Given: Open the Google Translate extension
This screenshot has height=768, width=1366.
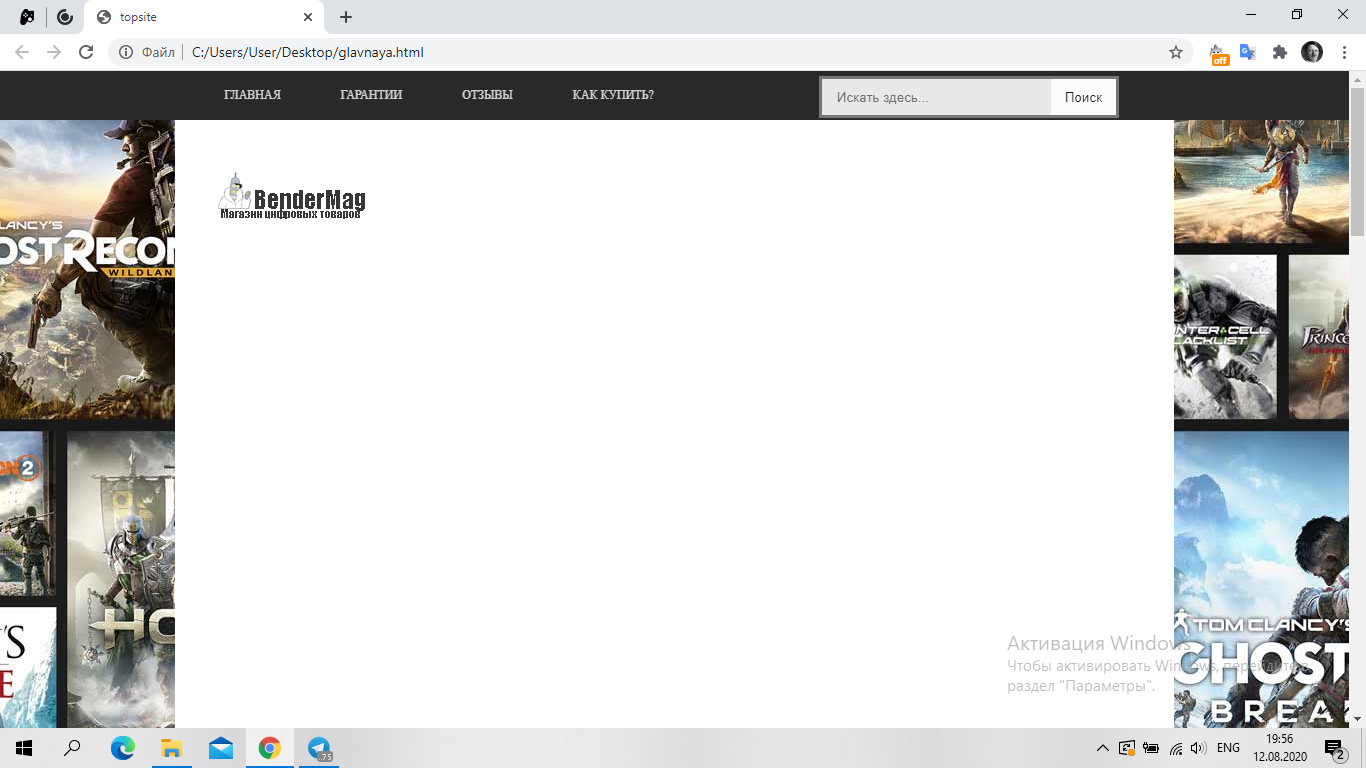Looking at the screenshot, I should click(1248, 52).
